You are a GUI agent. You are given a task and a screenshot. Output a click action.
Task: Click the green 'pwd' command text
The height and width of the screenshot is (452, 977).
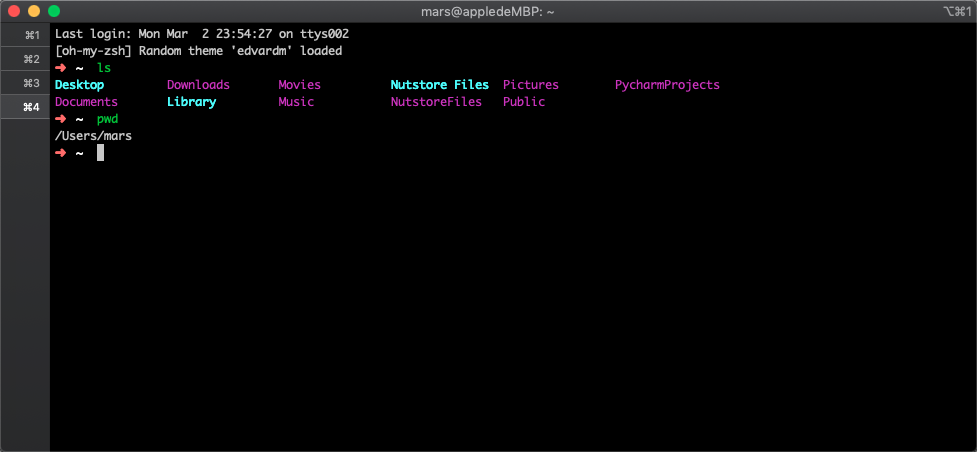pos(107,118)
